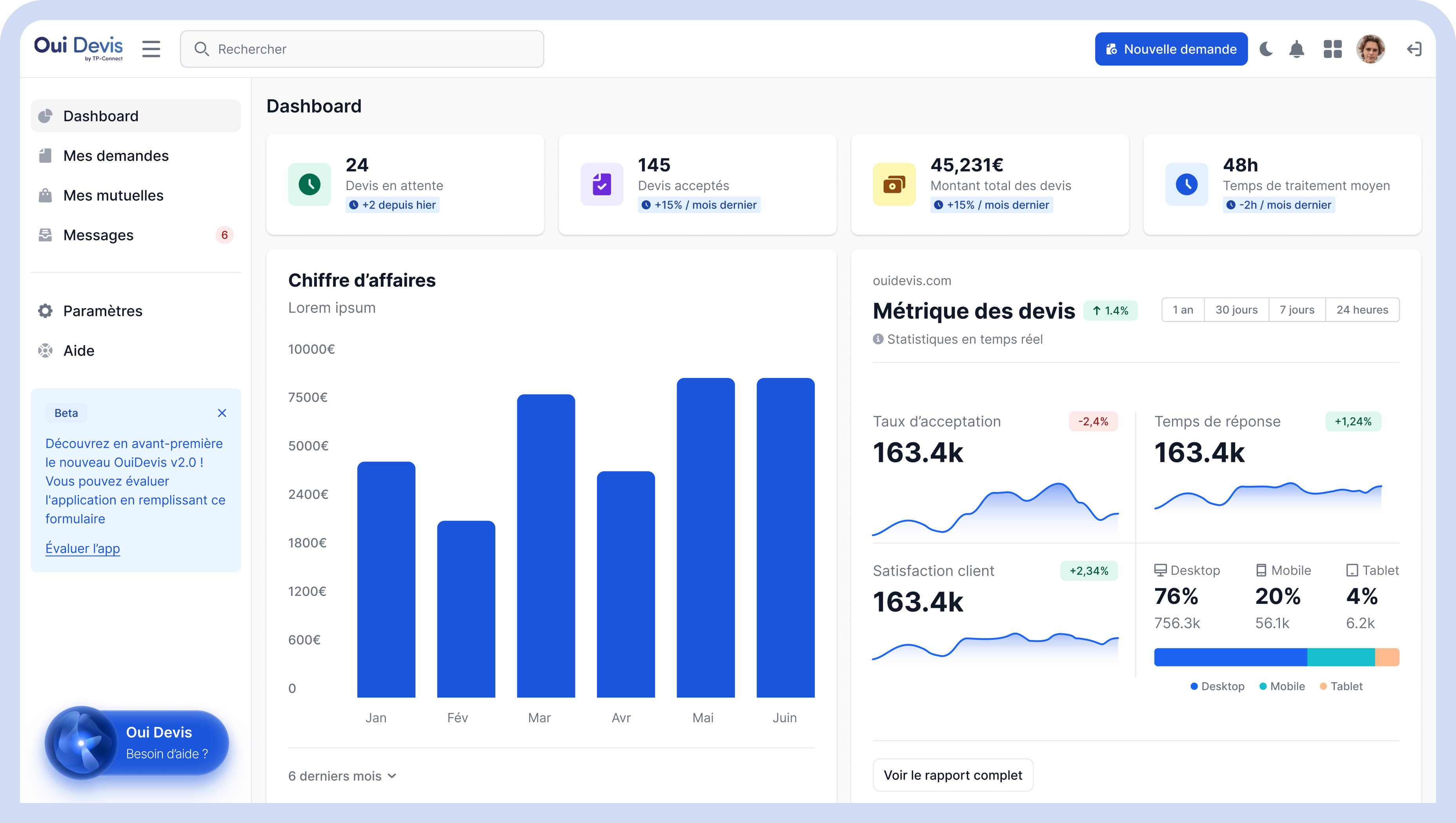1456x823 pixels.
Task: Open Paramètres from the sidebar
Action: (102, 311)
